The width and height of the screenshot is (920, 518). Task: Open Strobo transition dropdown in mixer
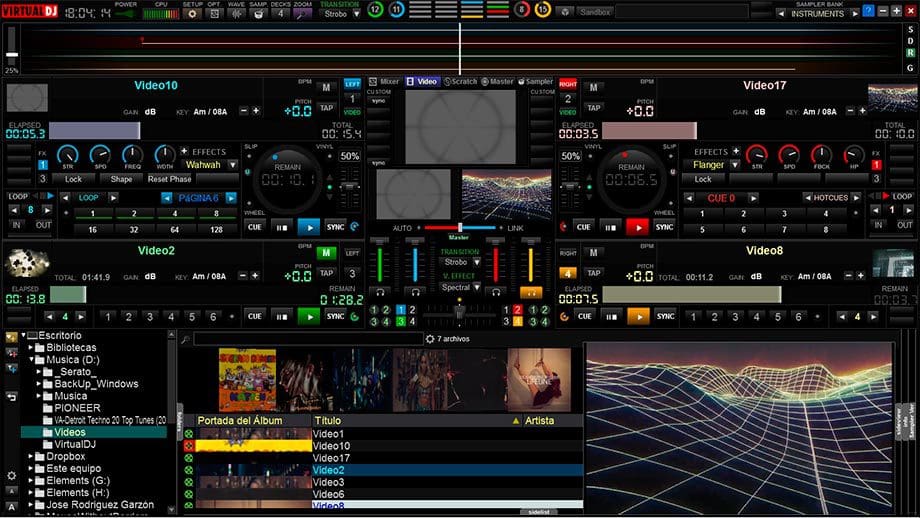477,262
